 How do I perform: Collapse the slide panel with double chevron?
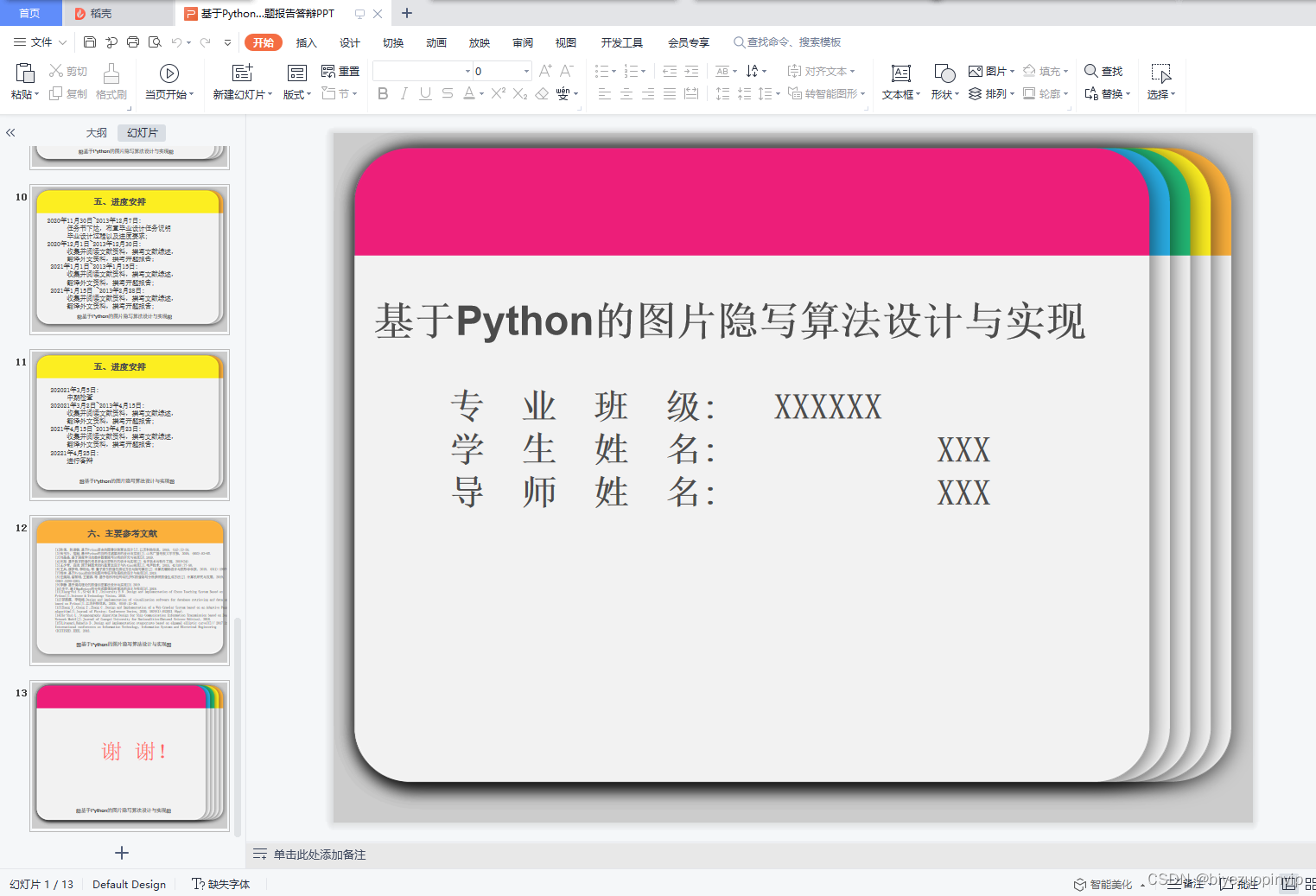[x=10, y=132]
